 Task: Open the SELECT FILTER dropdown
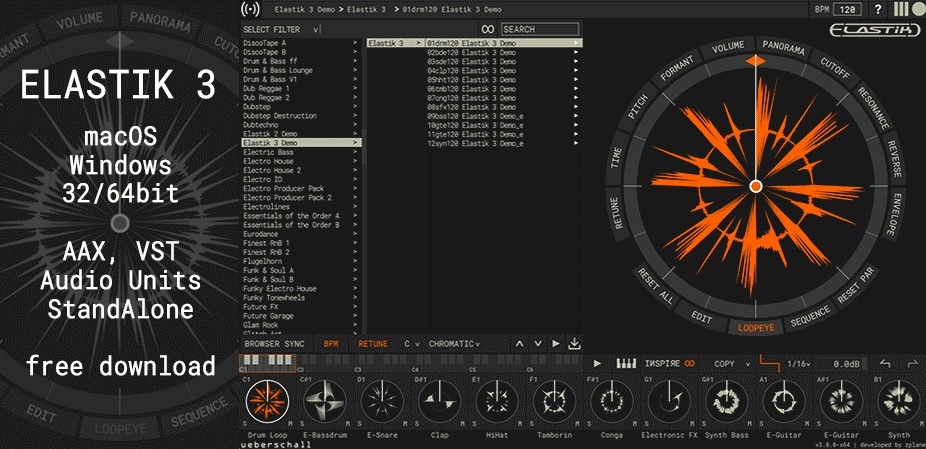click(x=281, y=30)
